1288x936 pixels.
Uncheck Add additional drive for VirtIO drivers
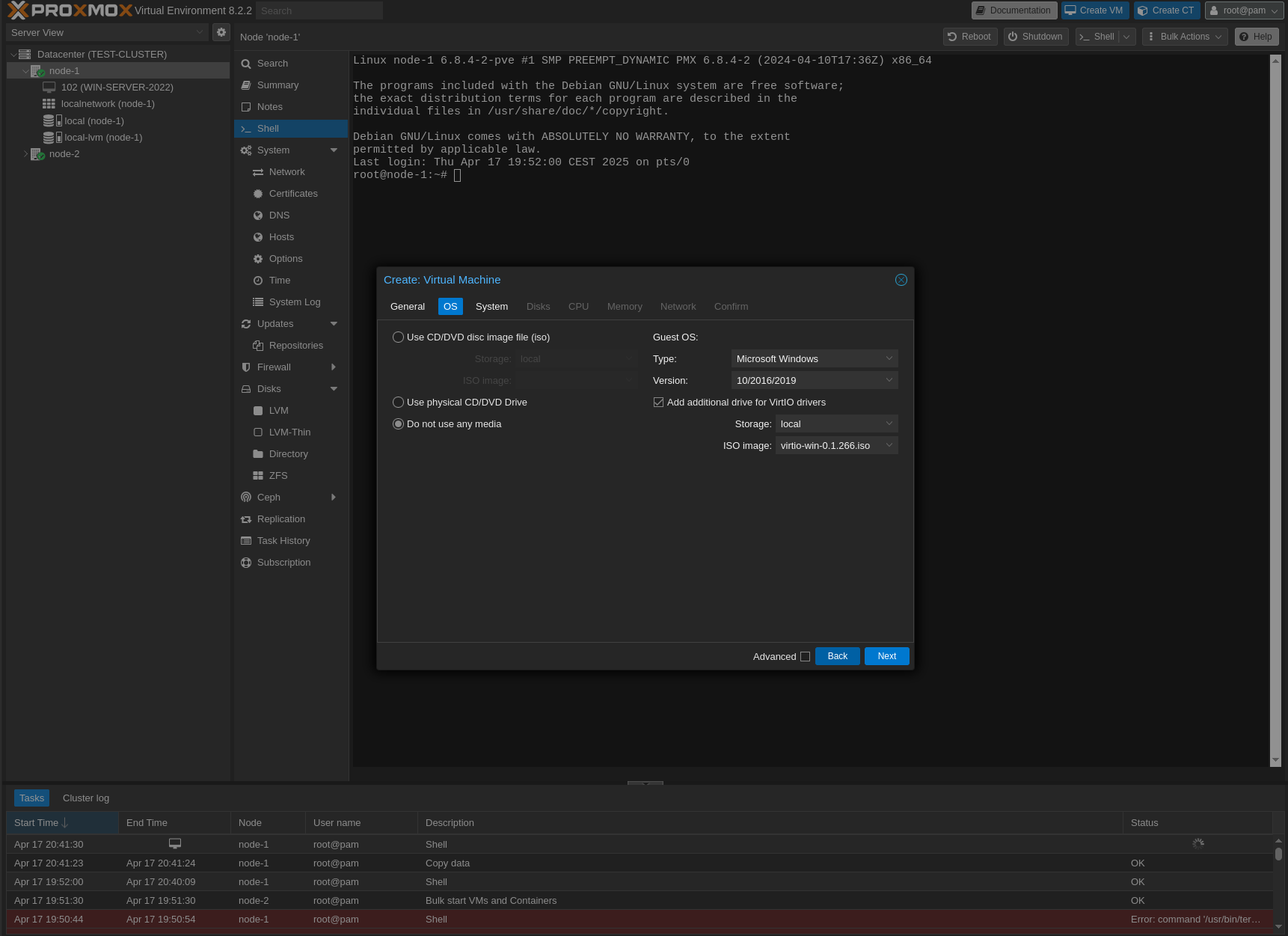click(658, 402)
